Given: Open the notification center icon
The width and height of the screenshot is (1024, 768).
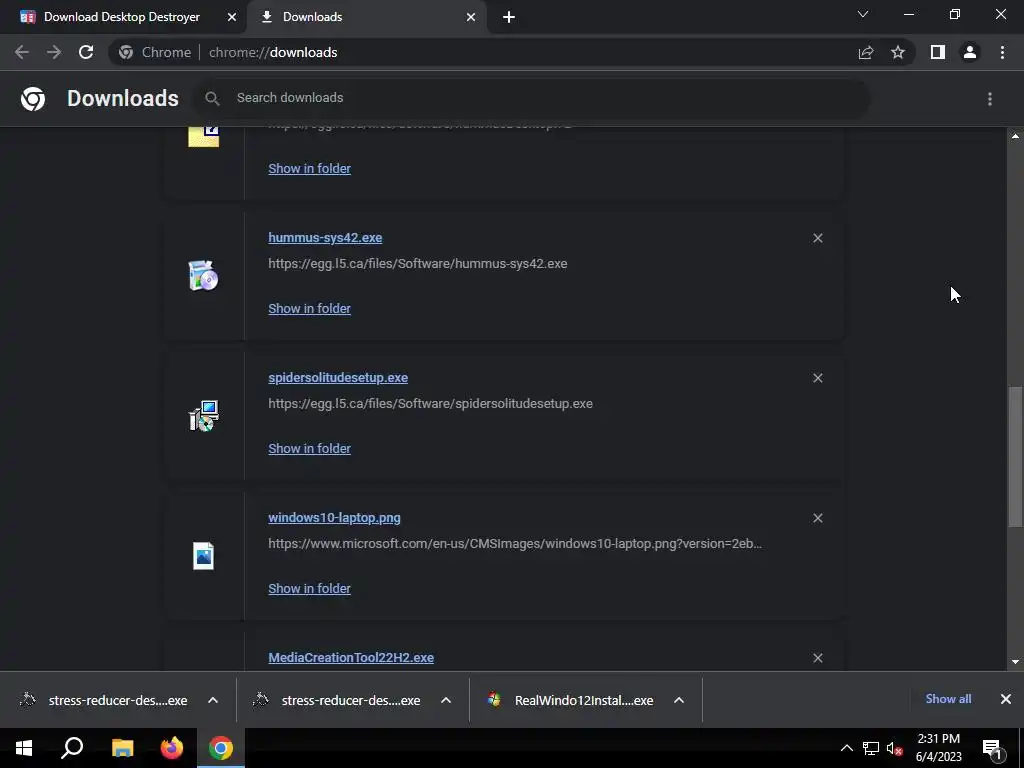Looking at the screenshot, I should coord(992,748).
